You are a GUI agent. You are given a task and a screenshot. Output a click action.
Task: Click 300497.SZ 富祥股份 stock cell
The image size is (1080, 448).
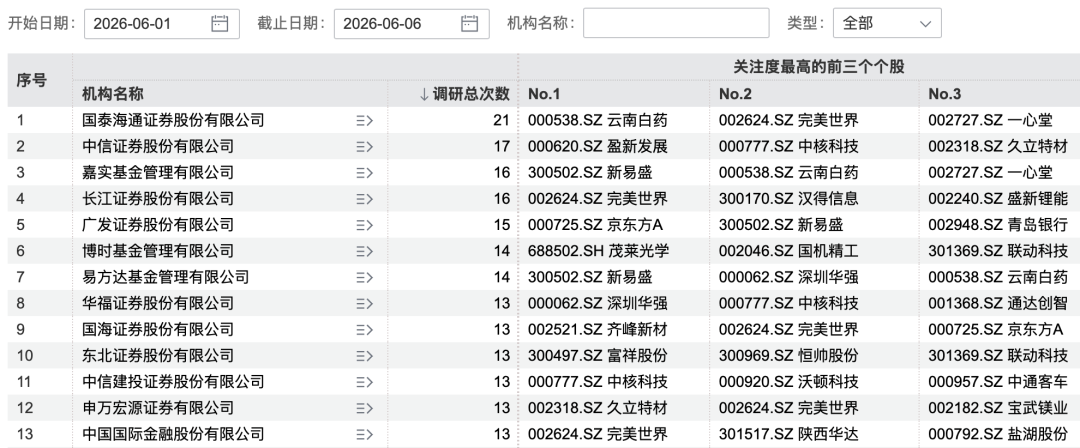click(x=598, y=356)
